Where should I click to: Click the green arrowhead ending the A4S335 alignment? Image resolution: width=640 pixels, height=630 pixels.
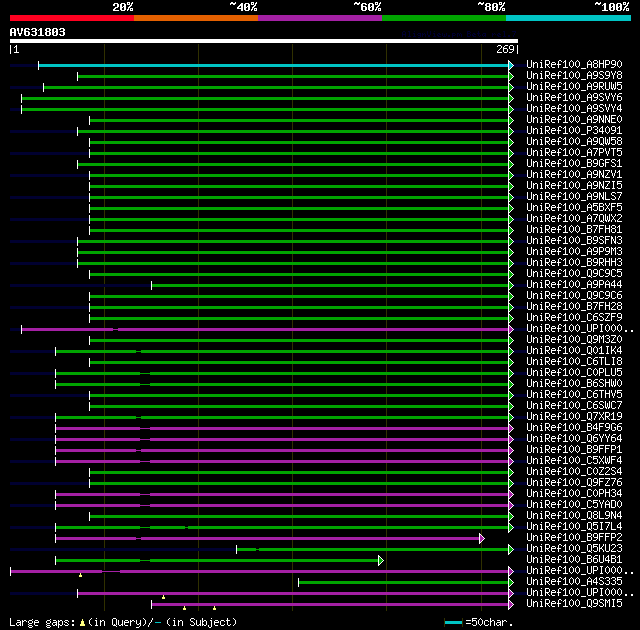[511, 583]
